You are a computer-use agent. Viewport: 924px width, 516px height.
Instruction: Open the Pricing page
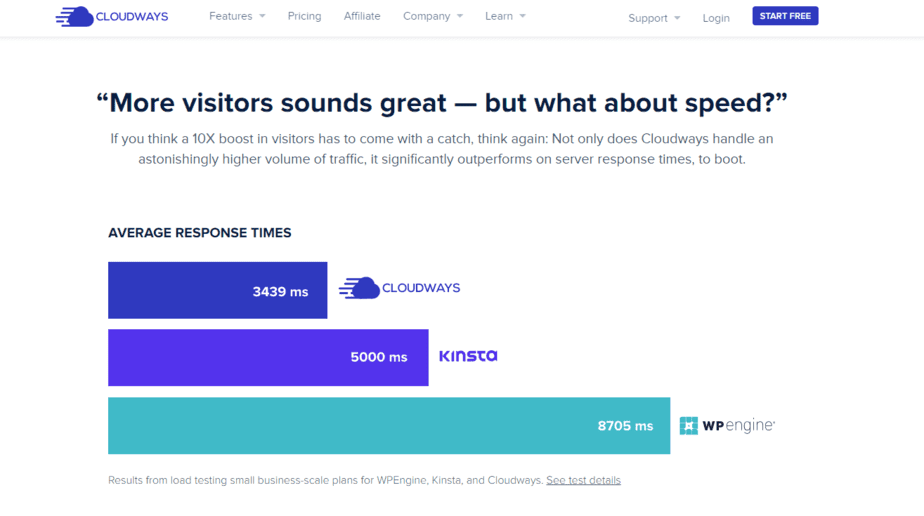pos(304,16)
